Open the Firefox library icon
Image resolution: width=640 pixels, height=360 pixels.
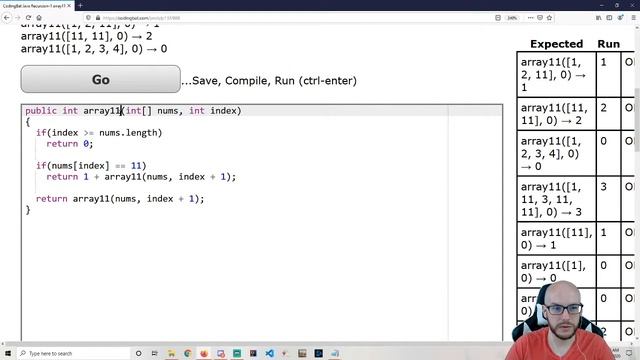click(x=598, y=18)
